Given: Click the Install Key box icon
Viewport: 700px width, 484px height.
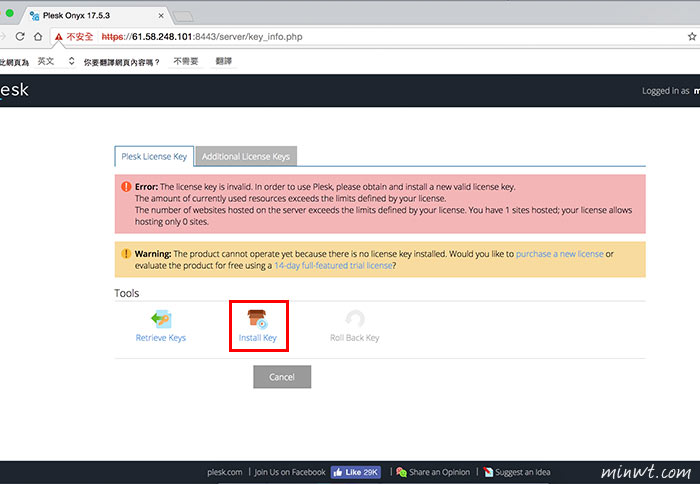Looking at the screenshot, I should 258,319.
